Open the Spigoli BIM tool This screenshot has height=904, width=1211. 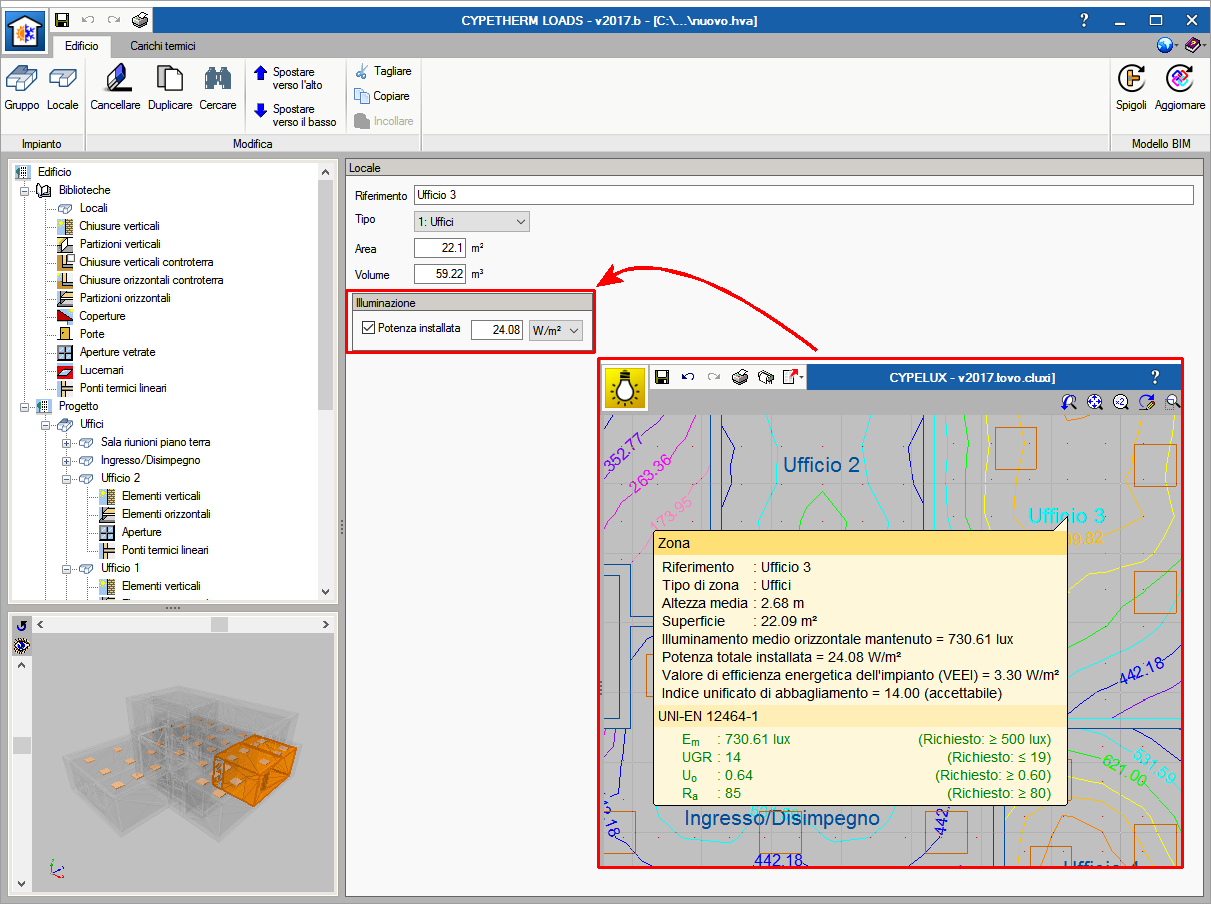click(x=1132, y=87)
